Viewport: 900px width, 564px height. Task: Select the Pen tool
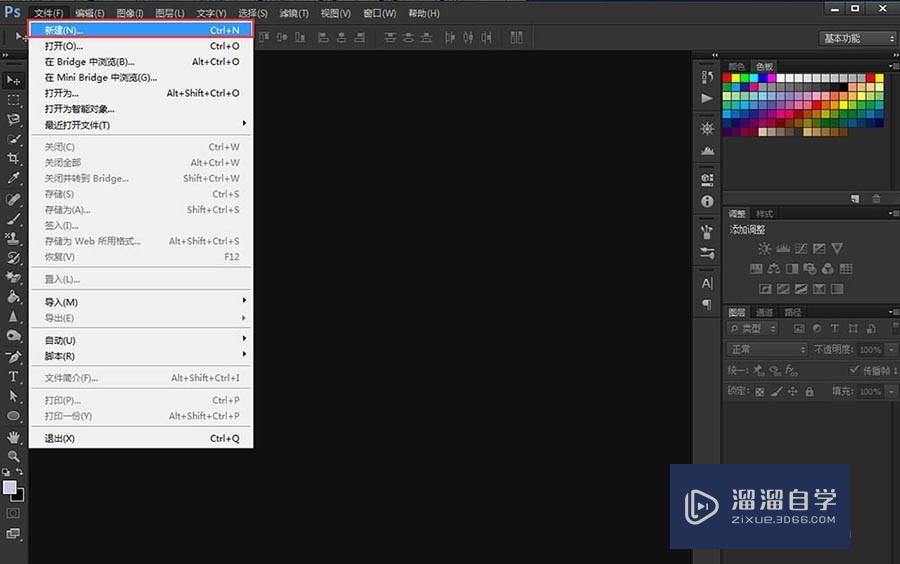click(13, 357)
